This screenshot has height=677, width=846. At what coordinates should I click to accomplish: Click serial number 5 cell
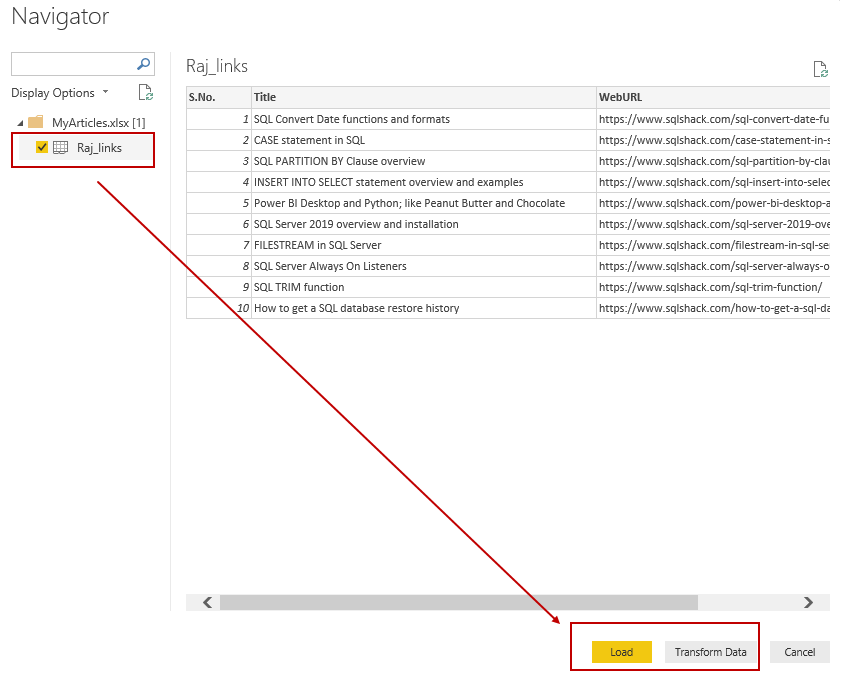pos(219,203)
